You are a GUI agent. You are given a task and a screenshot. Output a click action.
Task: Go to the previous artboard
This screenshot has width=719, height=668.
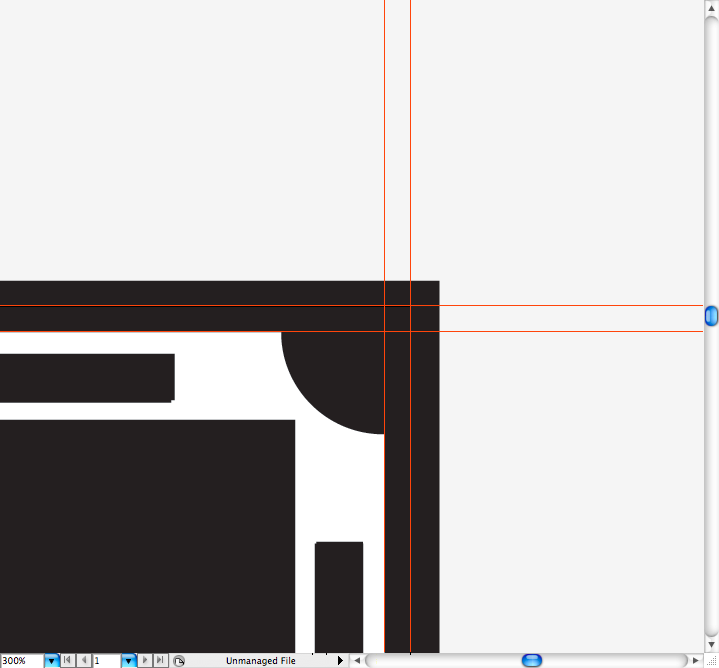(x=84, y=660)
